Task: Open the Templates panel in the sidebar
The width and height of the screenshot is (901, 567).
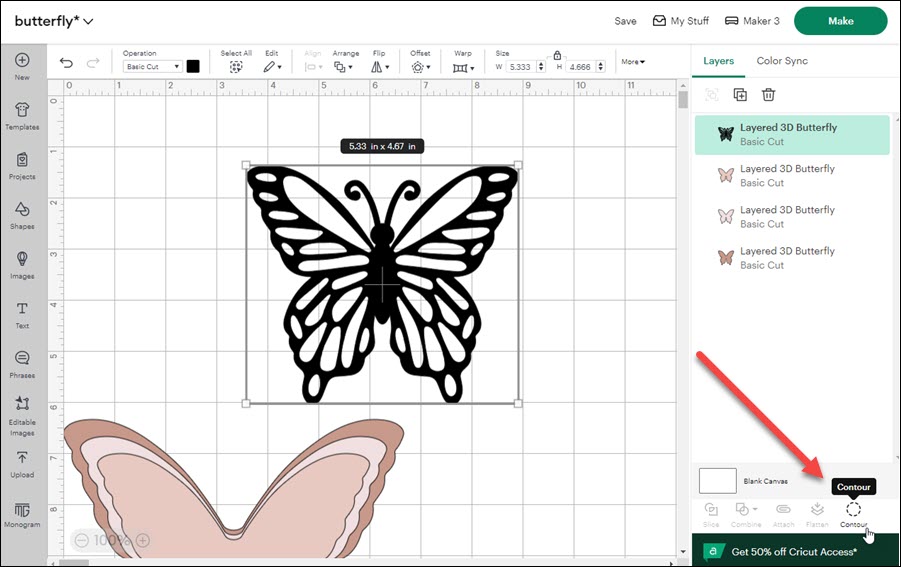Action: 22,115
